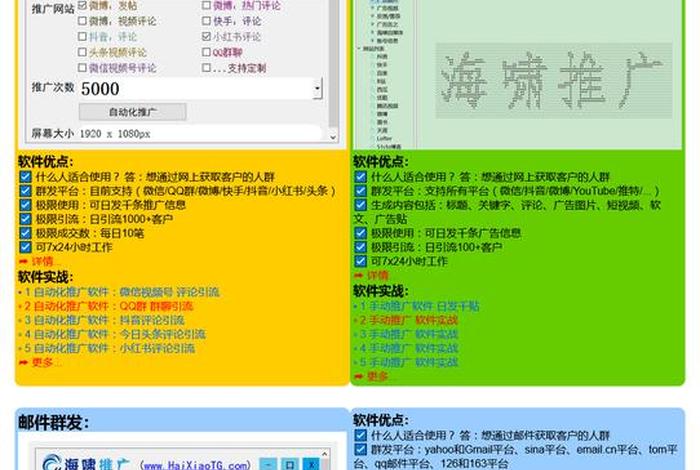Enable the 快手，评论 checkbox
The width and height of the screenshot is (700, 470).
(x=206, y=21)
